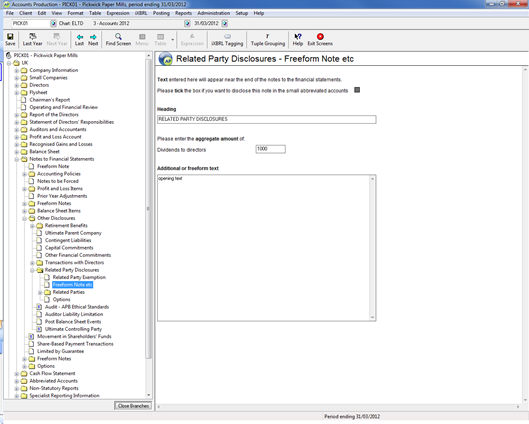Expand Profit and Loss Account folder
529x424 pixels.
tap(17, 137)
